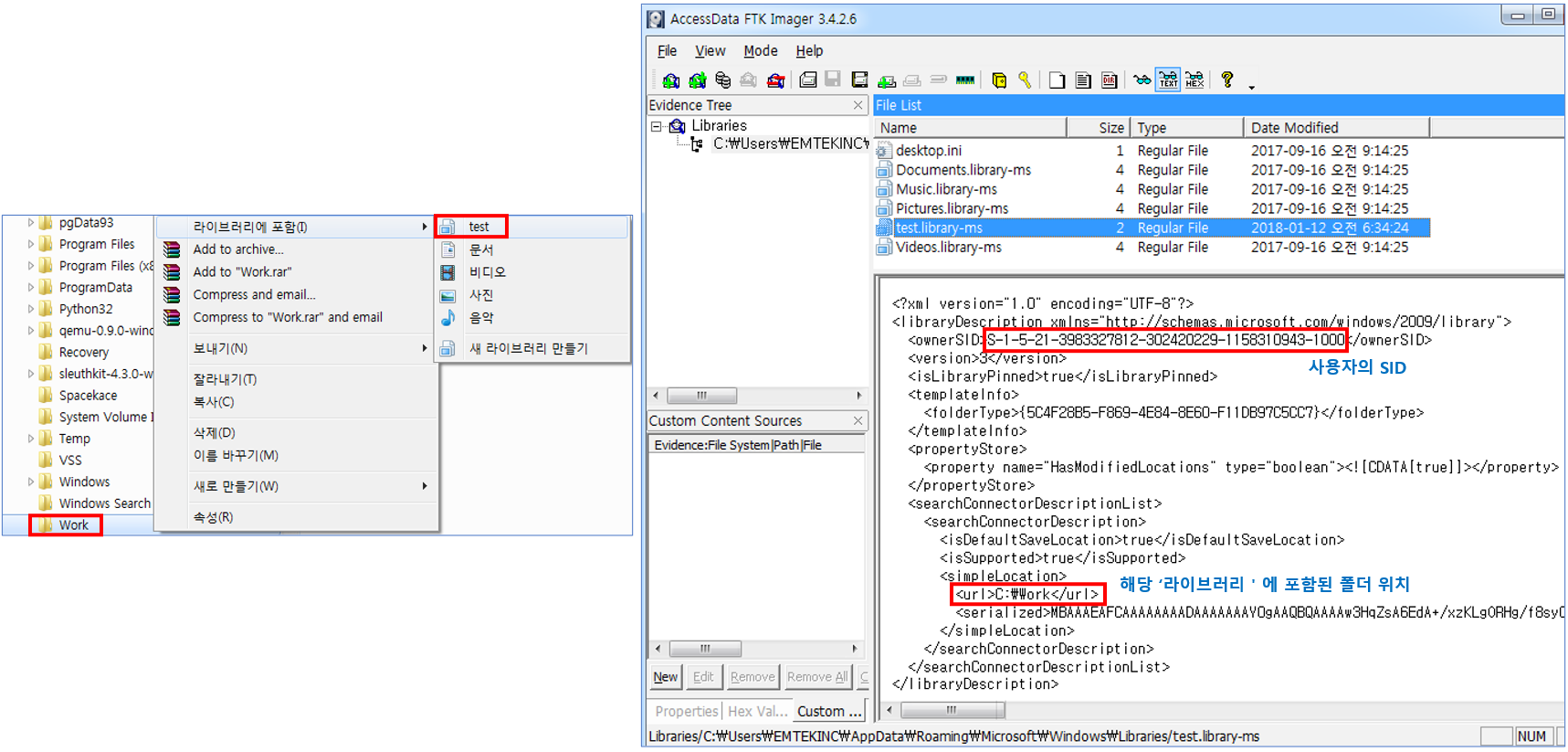Switch to the Hex Value tab
This screenshot has width=1568, height=752.
[757, 712]
